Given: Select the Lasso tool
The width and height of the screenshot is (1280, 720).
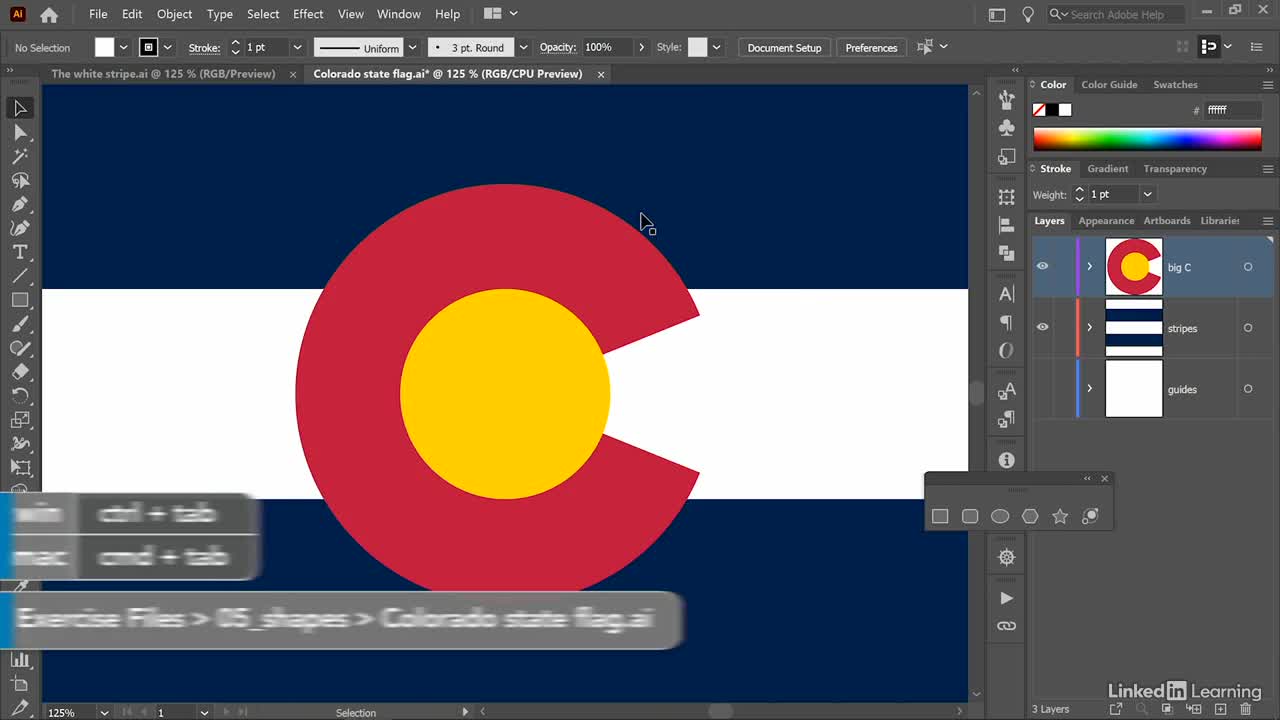Looking at the screenshot, I should (20, 180).
